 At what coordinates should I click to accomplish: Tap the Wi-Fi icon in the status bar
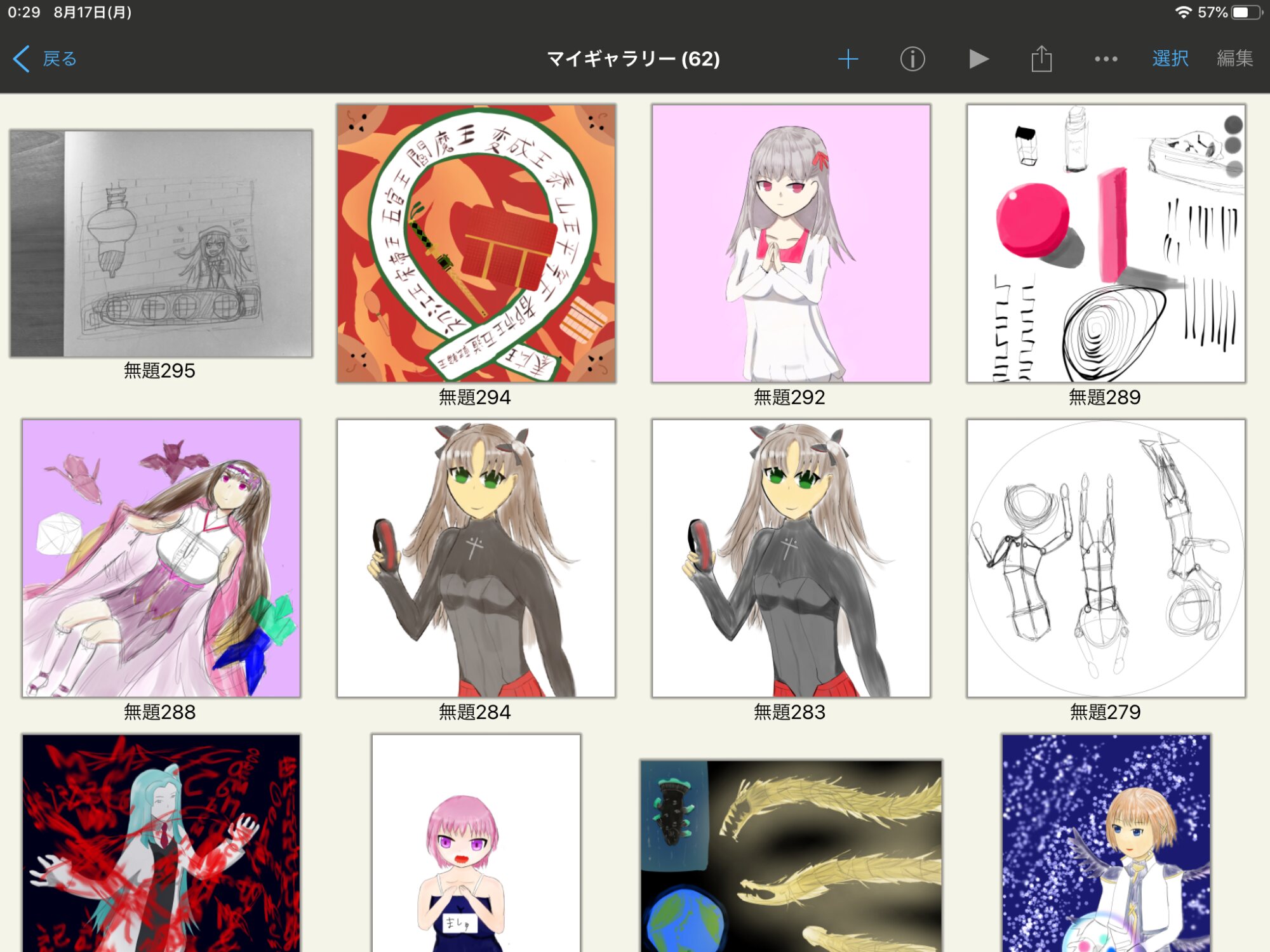pos(1183,12)
